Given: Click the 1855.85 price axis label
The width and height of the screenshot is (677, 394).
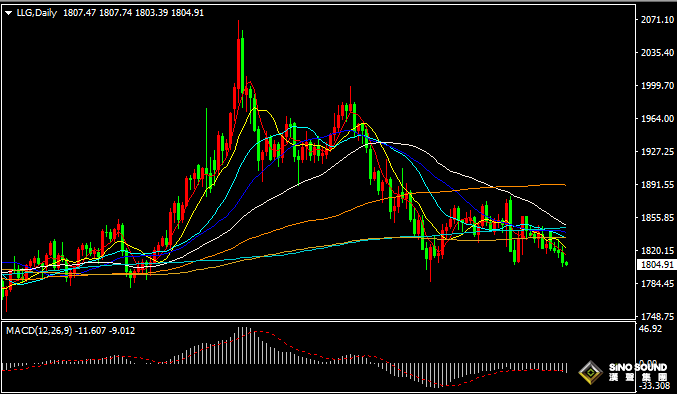Looking at the screenshot, I should pos(657,217).
